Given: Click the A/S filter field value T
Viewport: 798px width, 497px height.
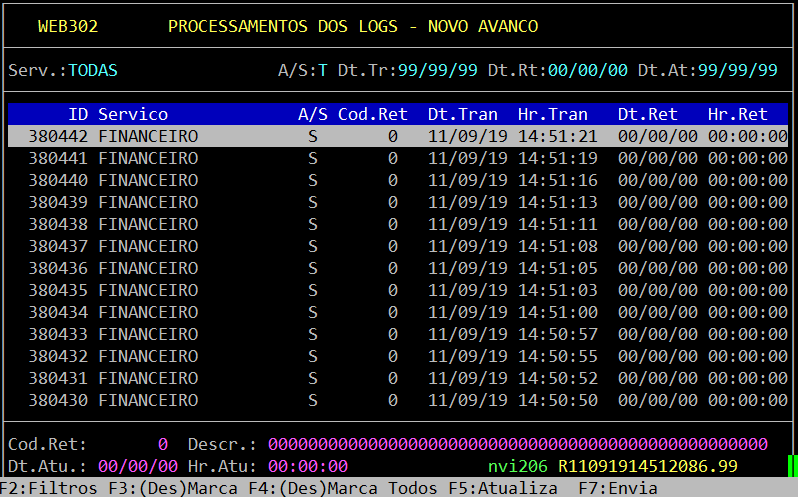Looking at the screenshot, I should click(323, 70).
